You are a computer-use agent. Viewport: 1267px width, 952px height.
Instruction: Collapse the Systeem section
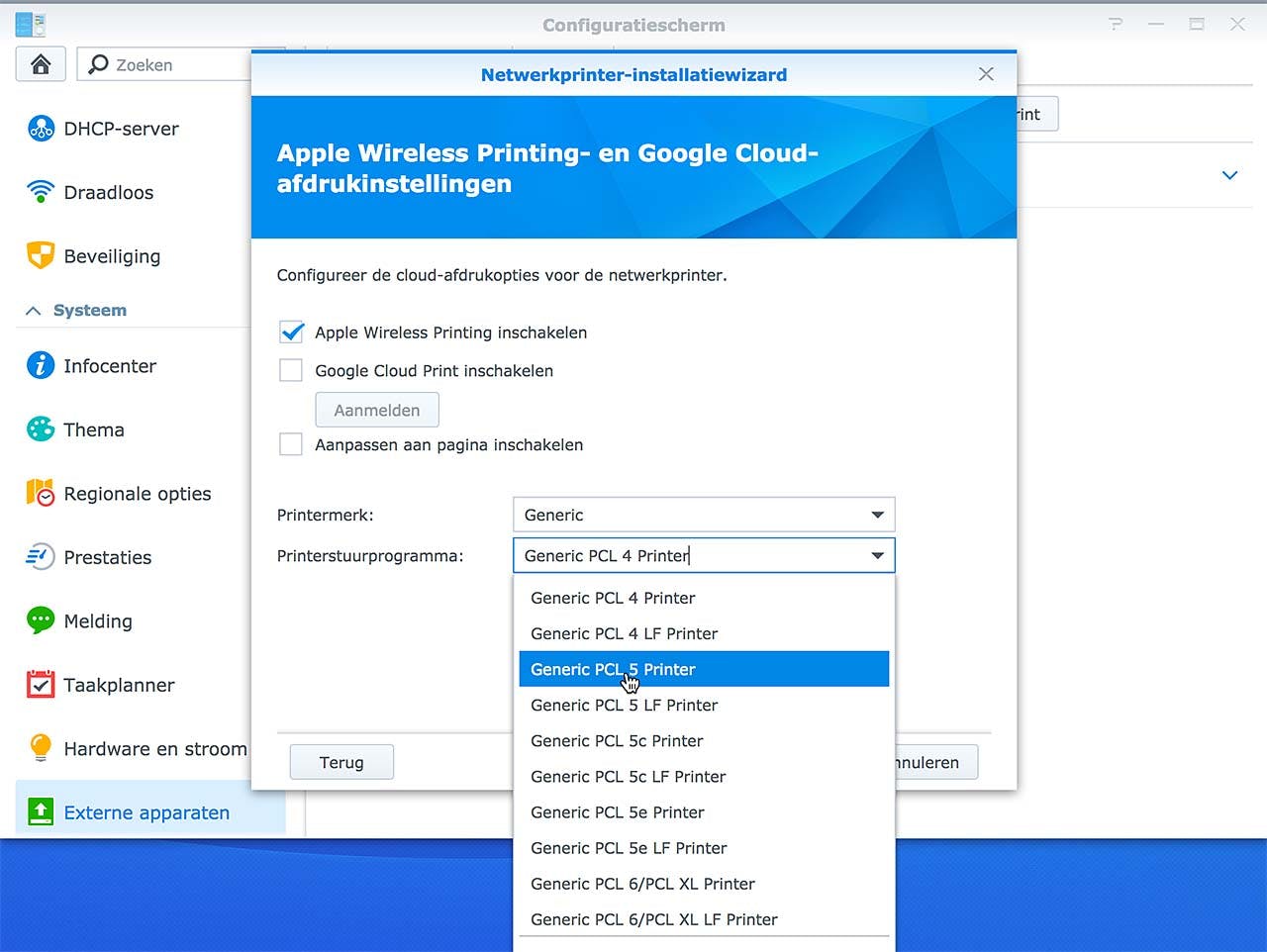[x=33, y=311]
